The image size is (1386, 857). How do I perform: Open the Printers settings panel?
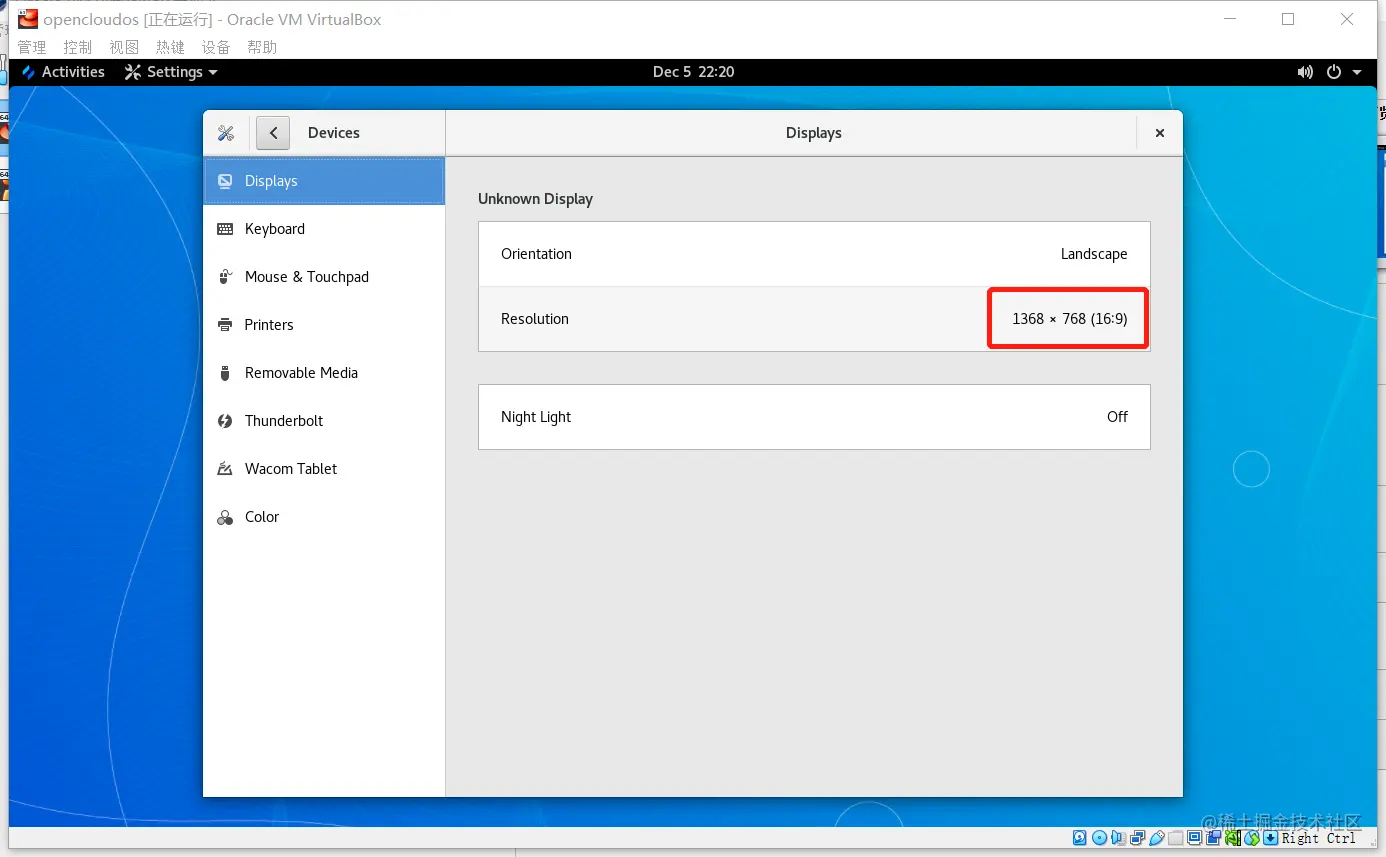click(x=324, y=325)
